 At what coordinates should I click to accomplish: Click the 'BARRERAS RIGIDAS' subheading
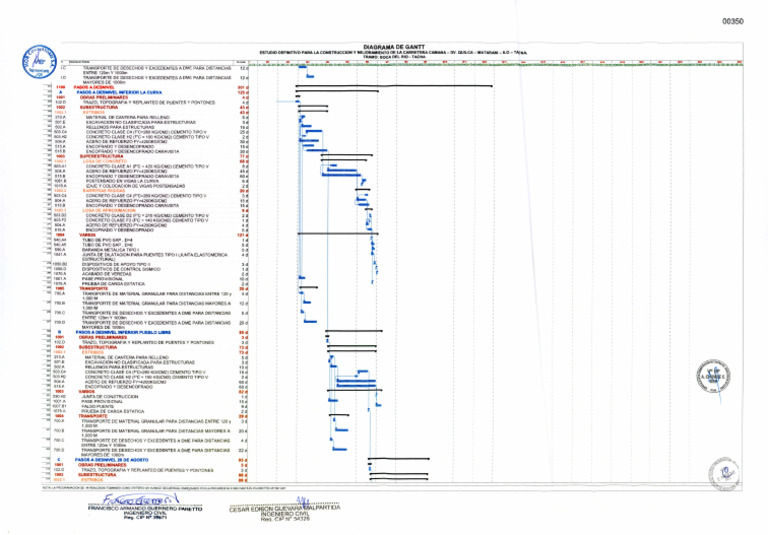102,191
